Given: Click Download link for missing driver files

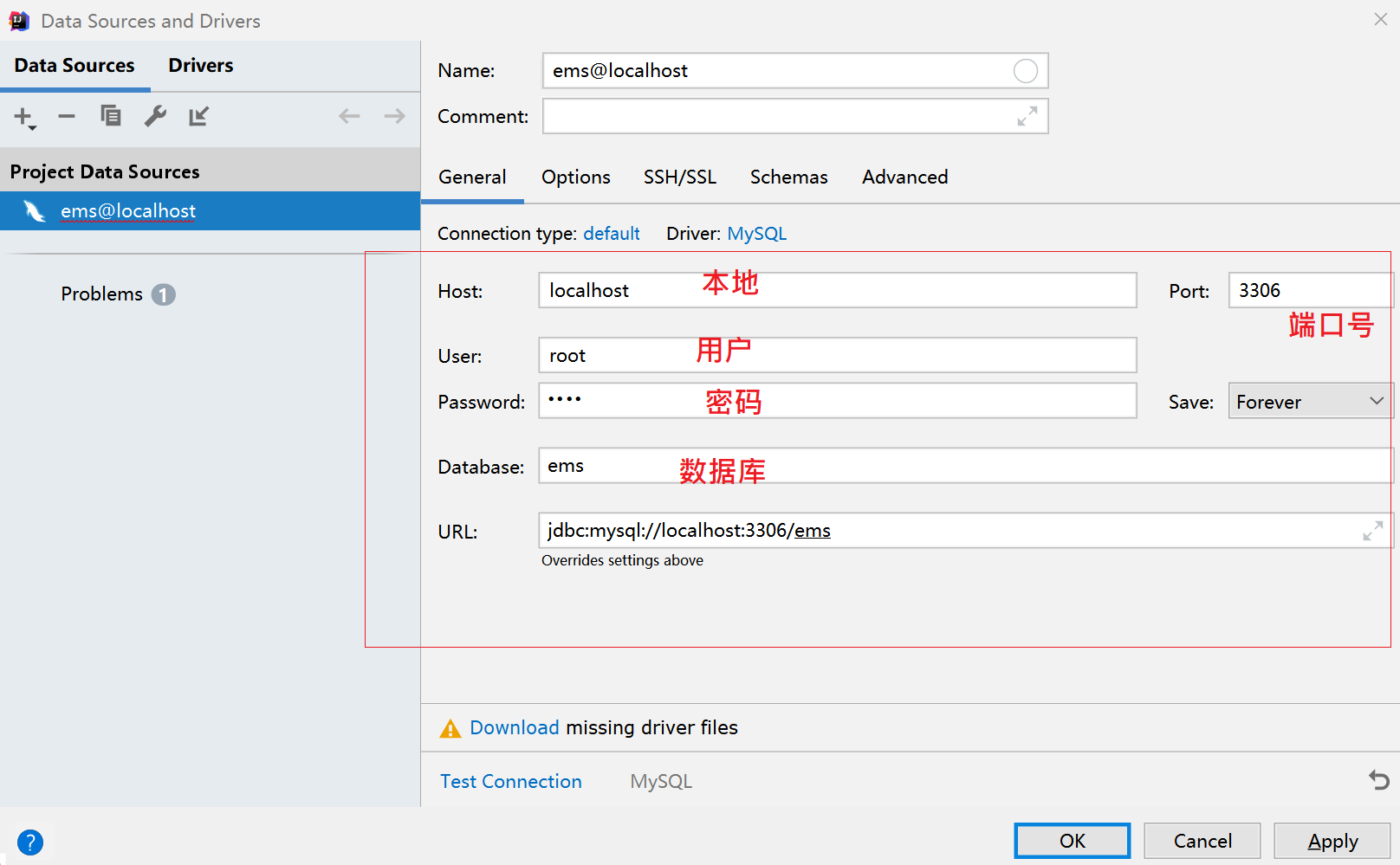Looking at the screenshot, I should point(514,727).
